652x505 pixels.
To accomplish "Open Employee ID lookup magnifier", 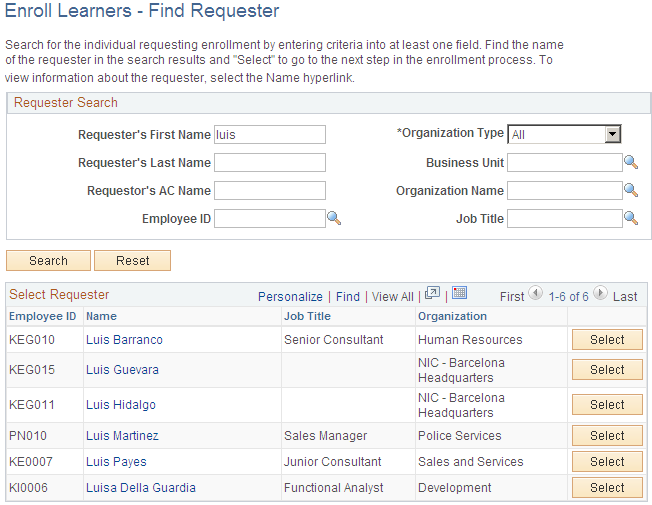I will click(334, 218).
